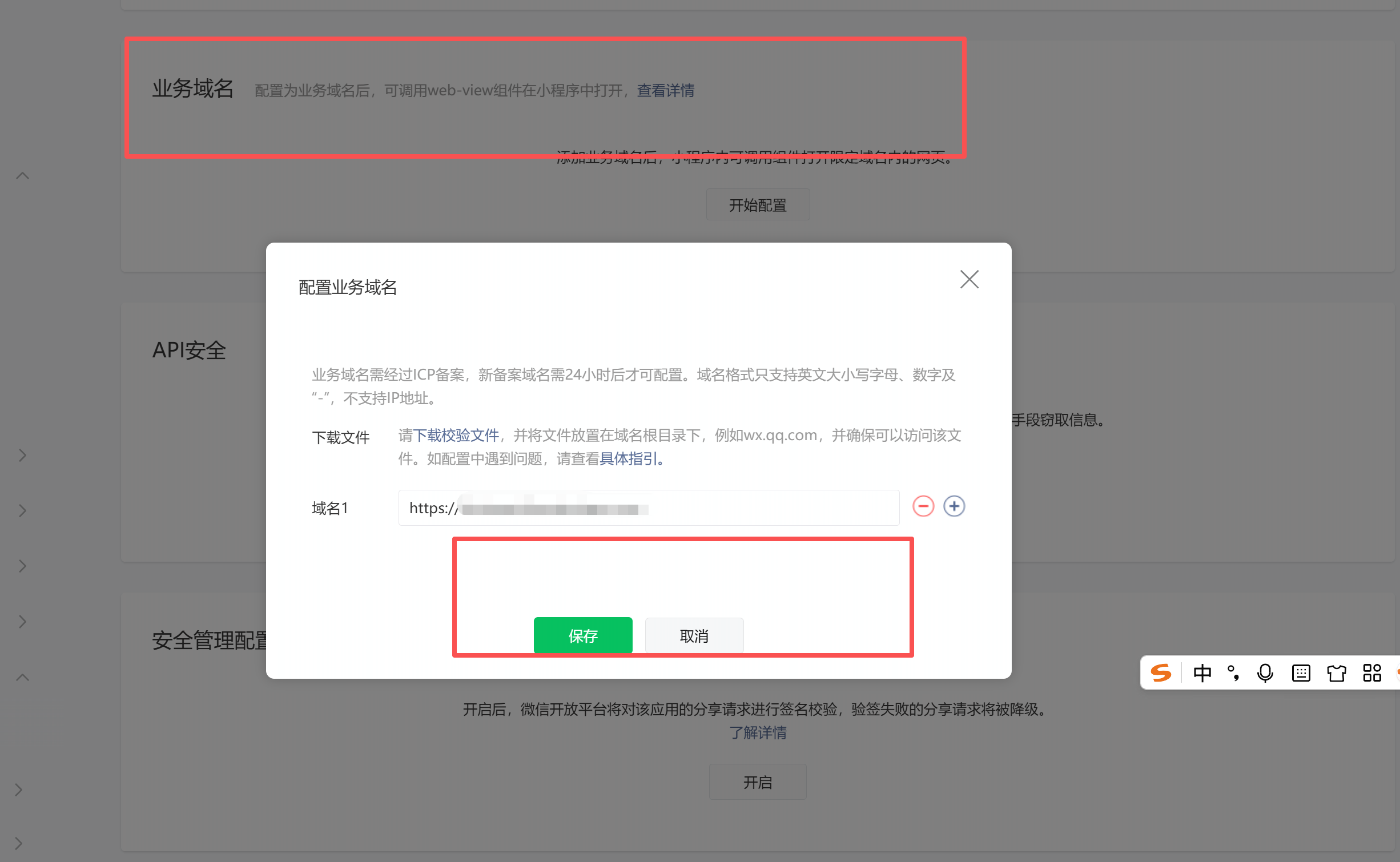Viewport: 1400px width, 862px height.
Task: Close the 配置业务域名 dialog with X
Action: tap(969, 280)
